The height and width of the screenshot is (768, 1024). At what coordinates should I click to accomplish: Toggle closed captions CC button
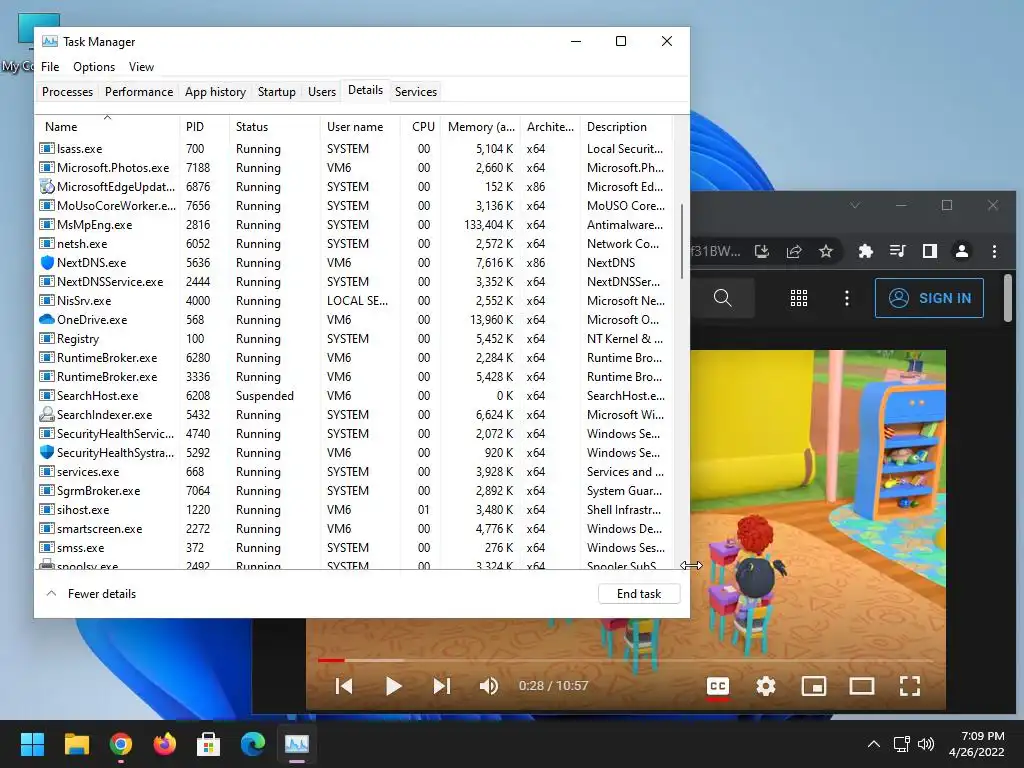click(718, 686)
